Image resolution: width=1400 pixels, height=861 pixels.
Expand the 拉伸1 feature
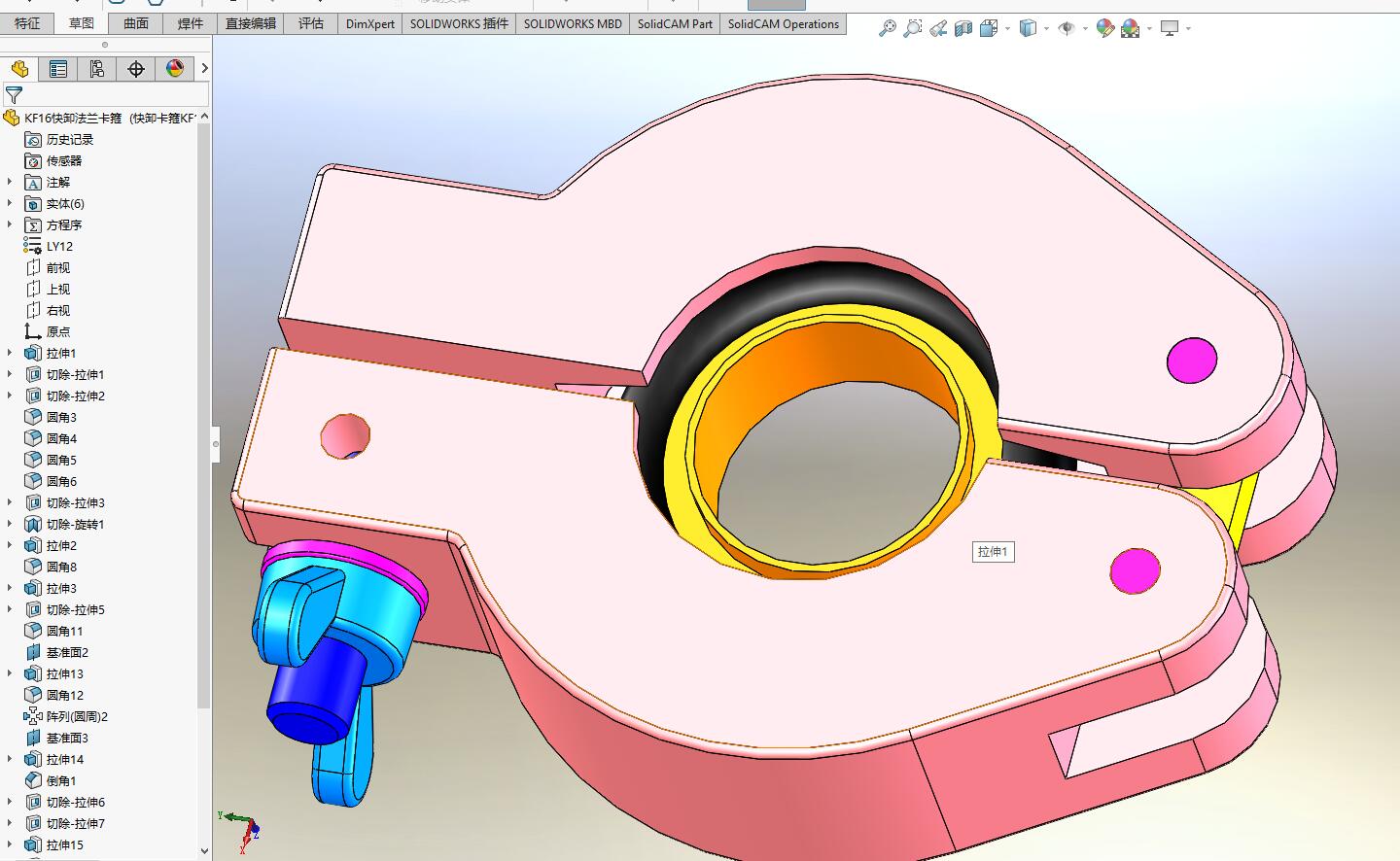(11, 353)
